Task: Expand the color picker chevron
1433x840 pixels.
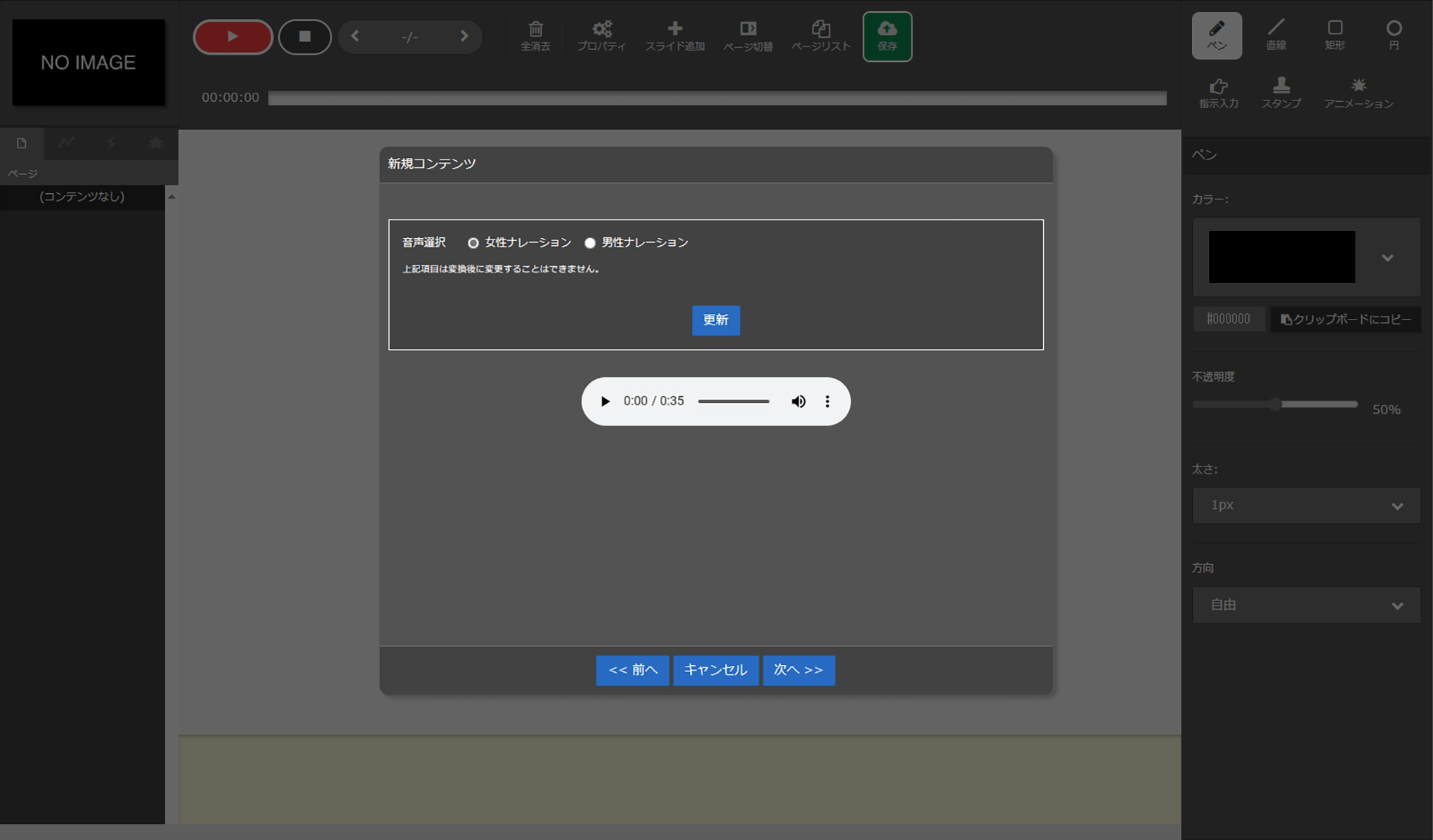Action: [x=1387, y=258]
